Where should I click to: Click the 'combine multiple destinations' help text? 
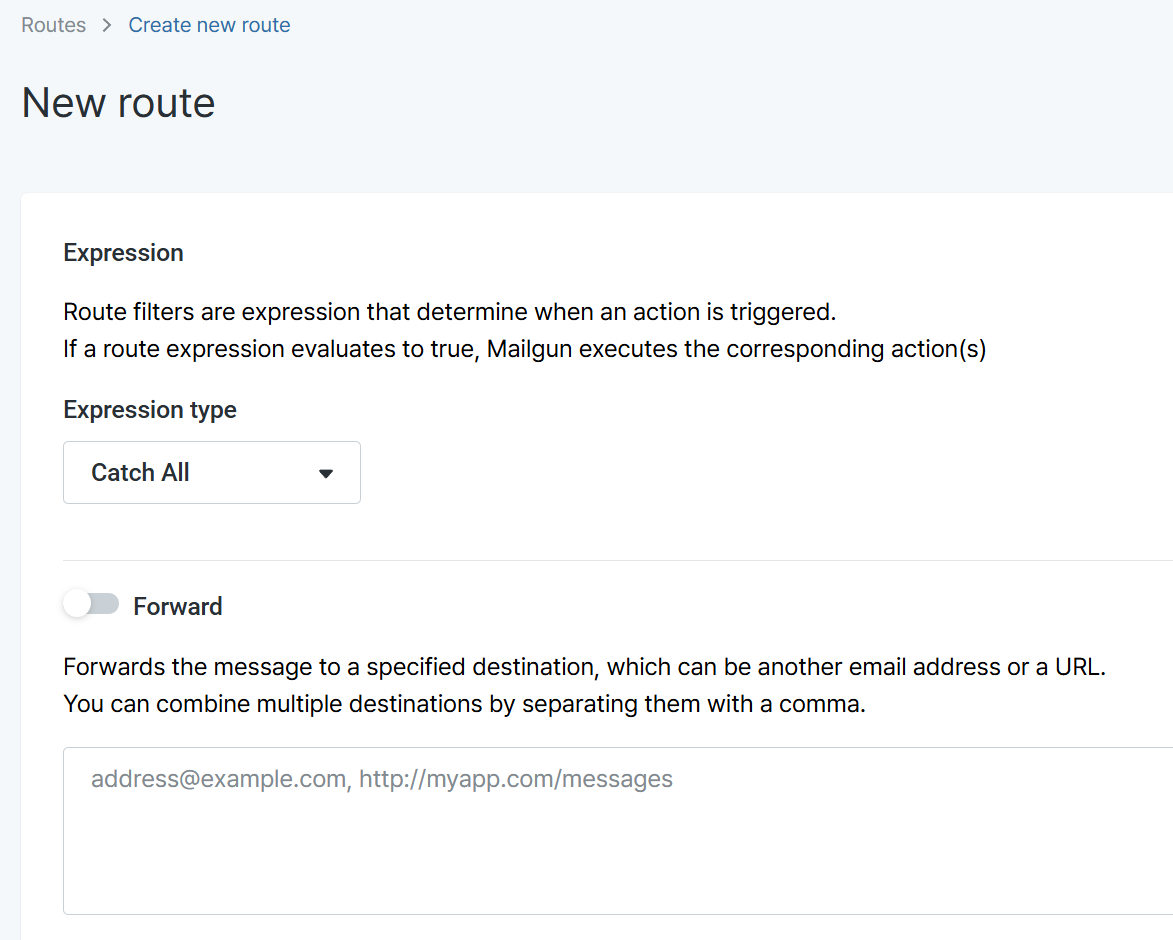pyautogui.click(x=465, y=704)
